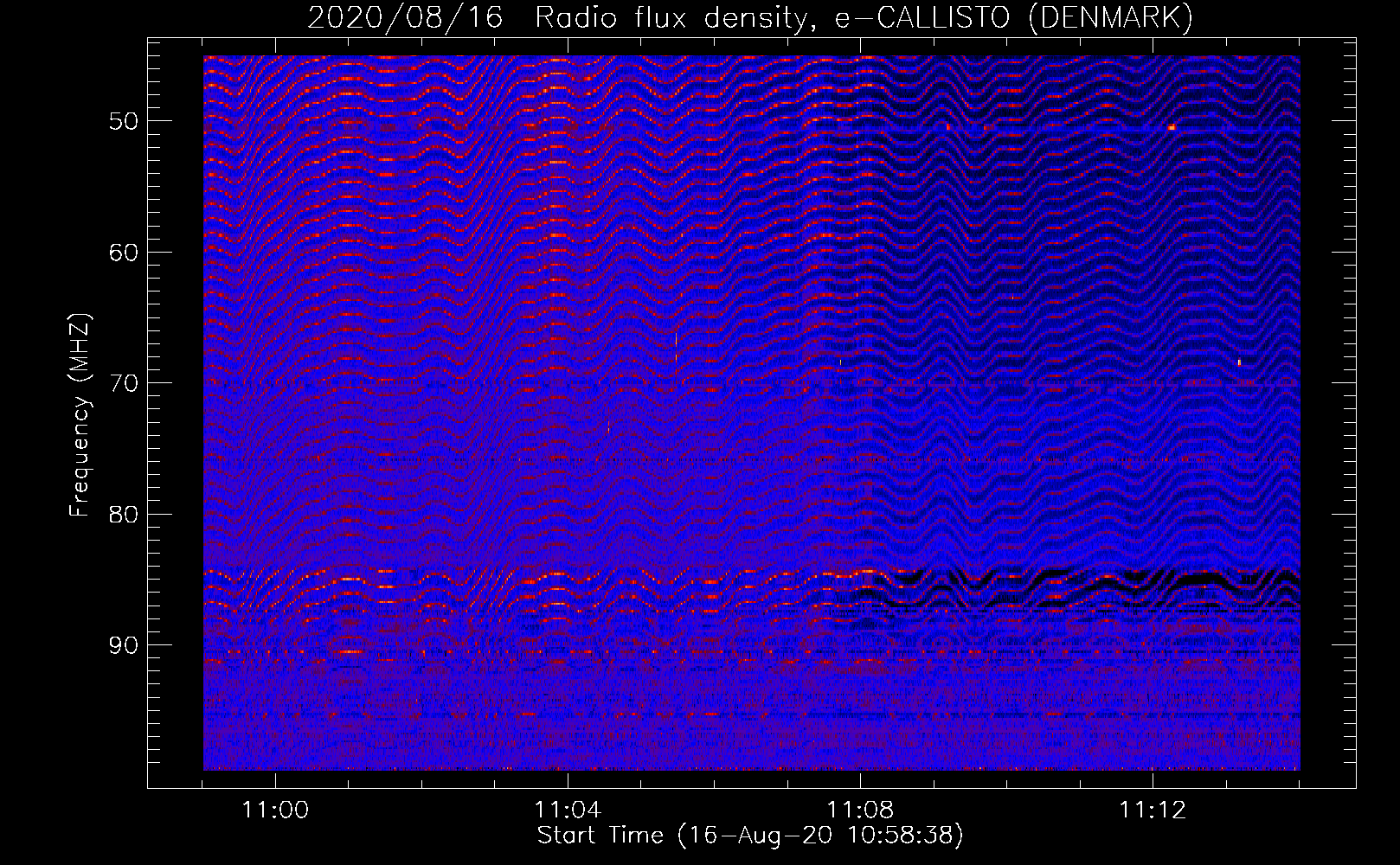Click the 80 frequency axis label

(124, 515)
